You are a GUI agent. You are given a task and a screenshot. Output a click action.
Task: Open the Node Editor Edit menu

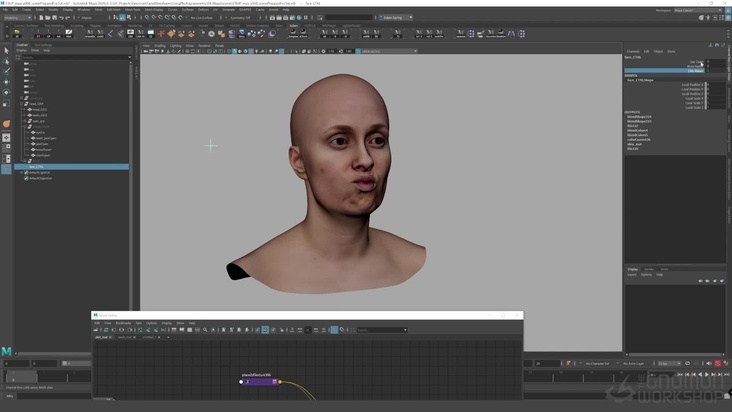pos(97,323)
